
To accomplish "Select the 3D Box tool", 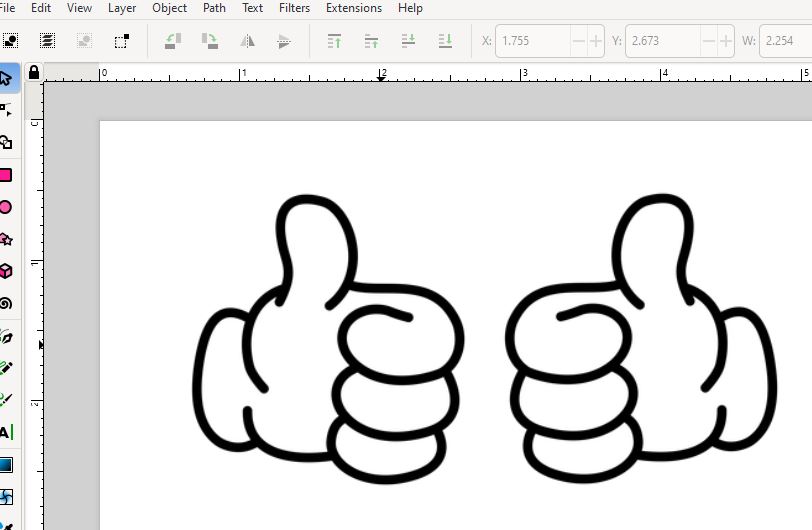I will point(6,271).
